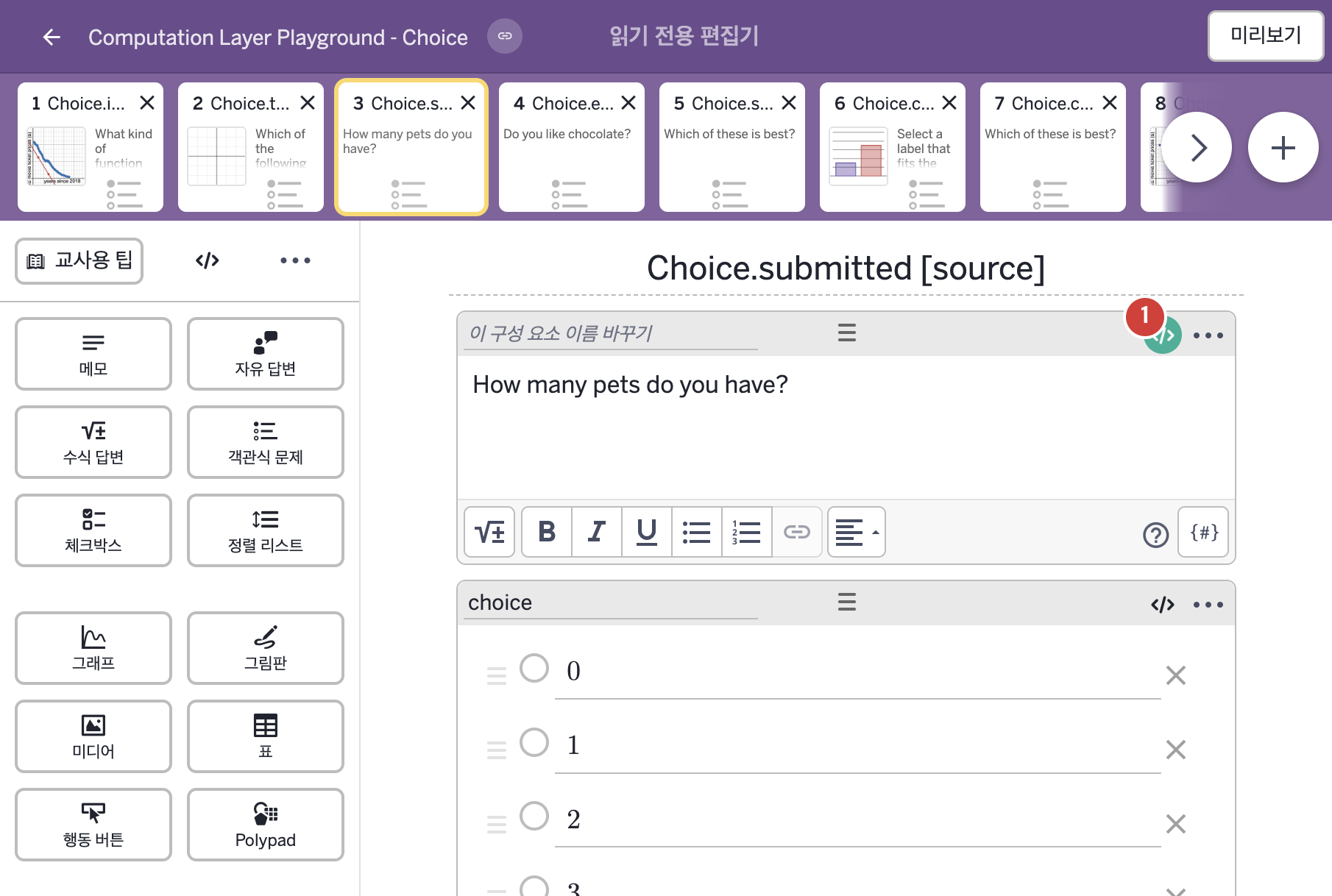
Task: Add a 그래프 graph component
Action: point(93,648)
